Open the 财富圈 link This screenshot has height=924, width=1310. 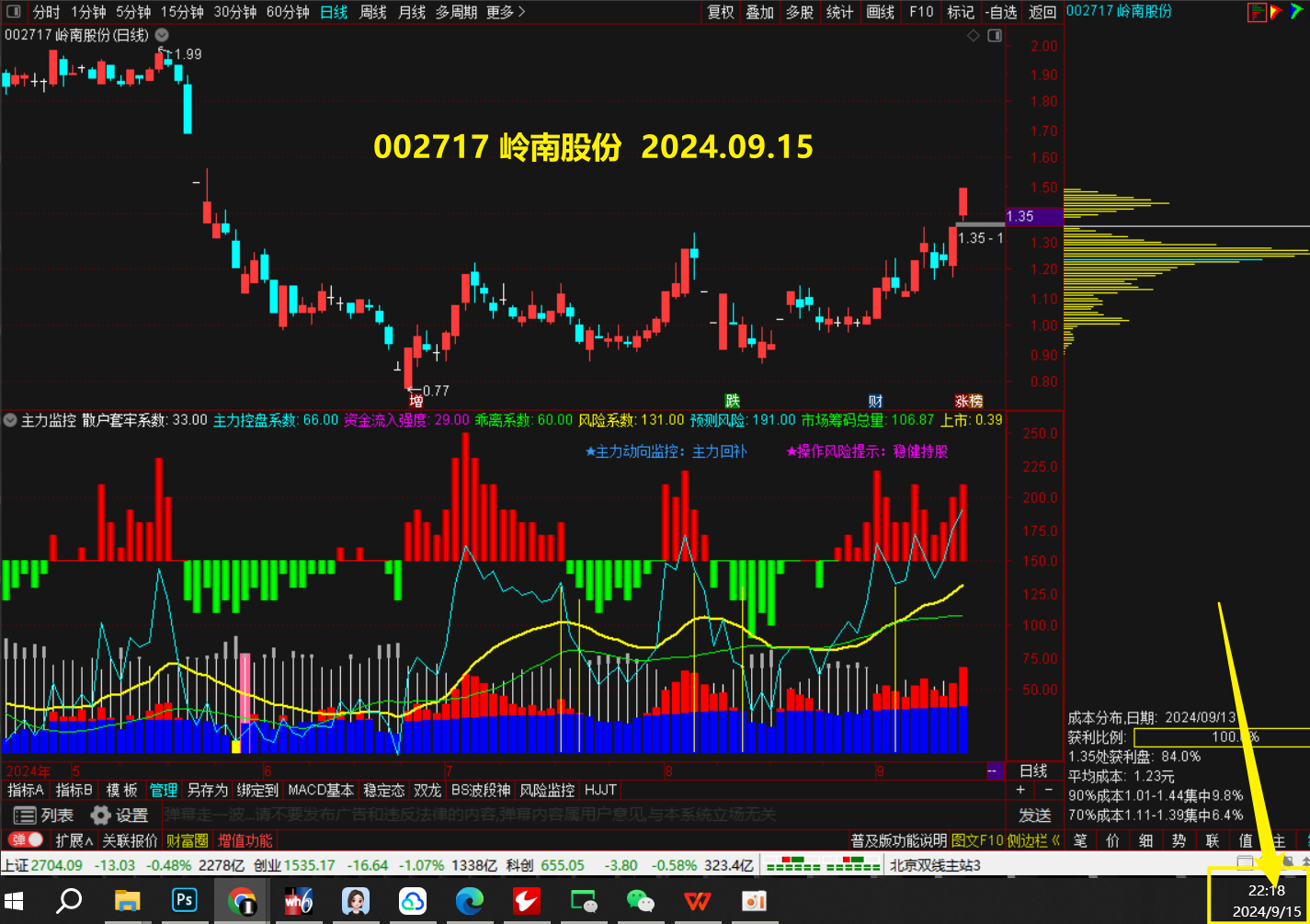click(187, 840)
